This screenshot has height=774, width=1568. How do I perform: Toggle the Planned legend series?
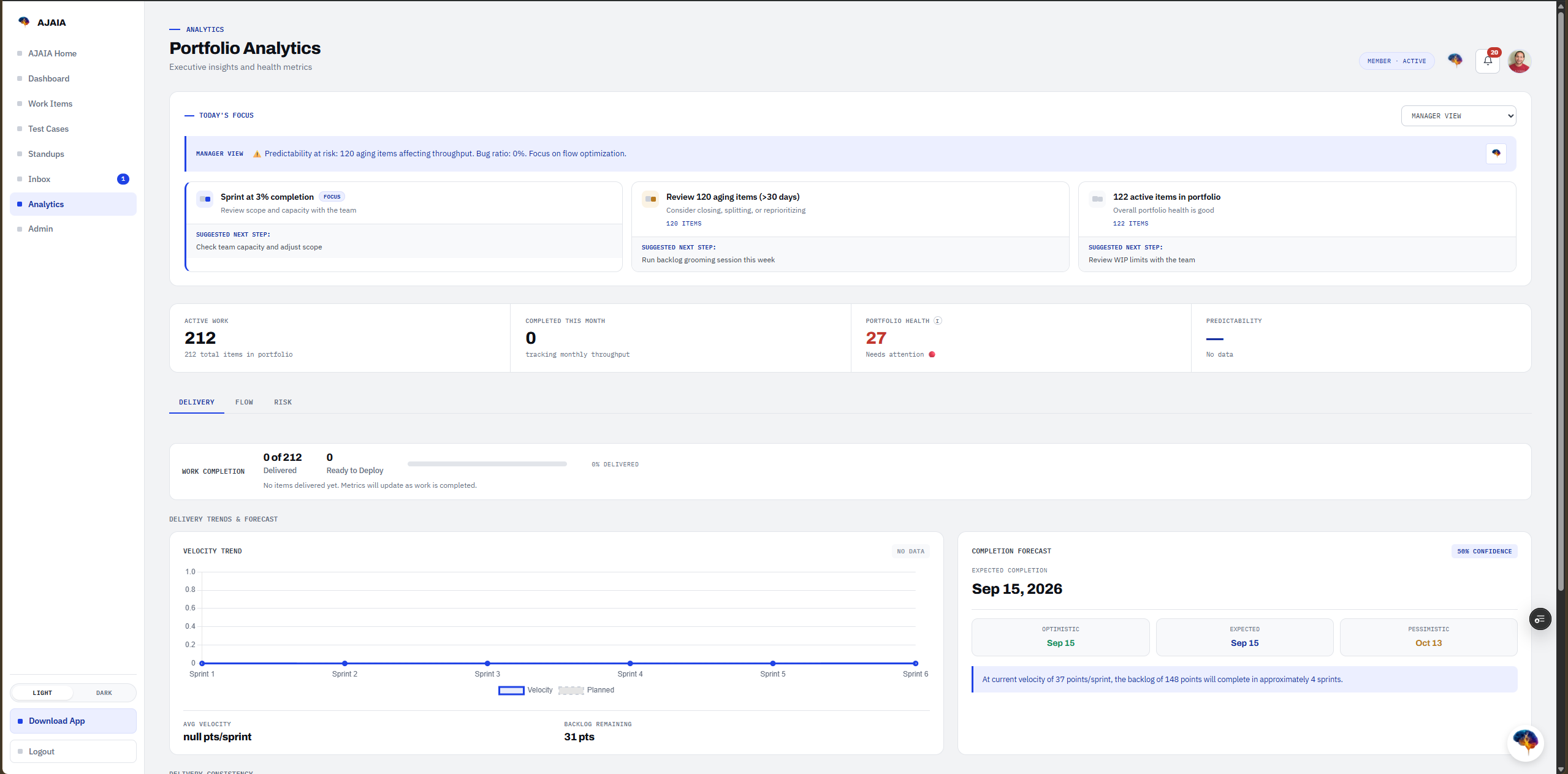tap(586, 690)
